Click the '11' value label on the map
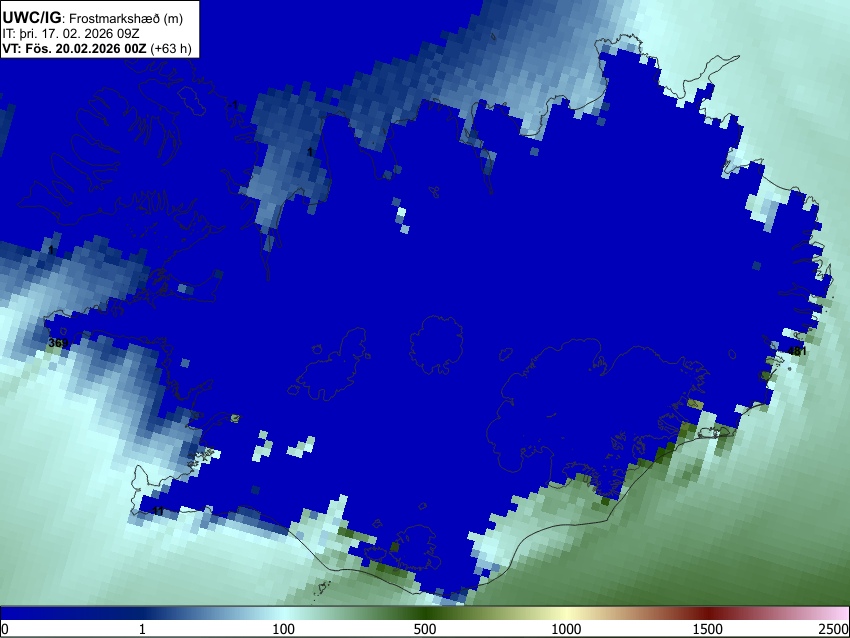850x638 pixels. click(158, 511)
